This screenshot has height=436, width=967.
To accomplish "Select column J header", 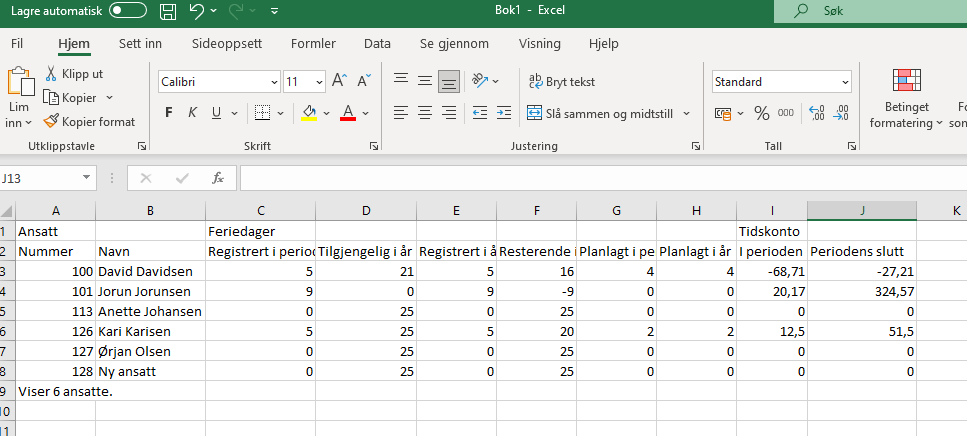I will tap(862, 211).
